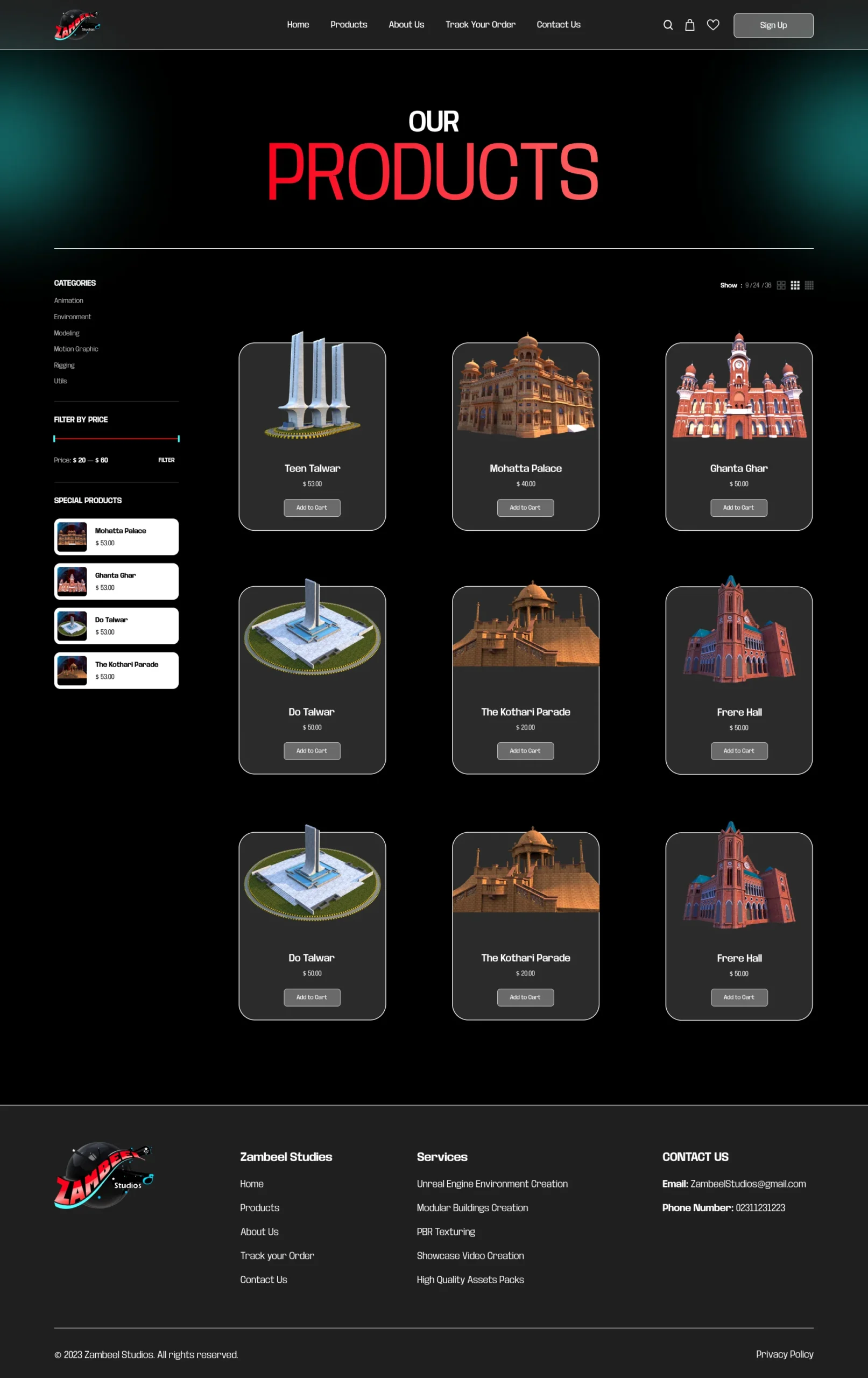Click the Zambeel Studios logo in header
Screen dimensions: 868x1378
[77, 25]
